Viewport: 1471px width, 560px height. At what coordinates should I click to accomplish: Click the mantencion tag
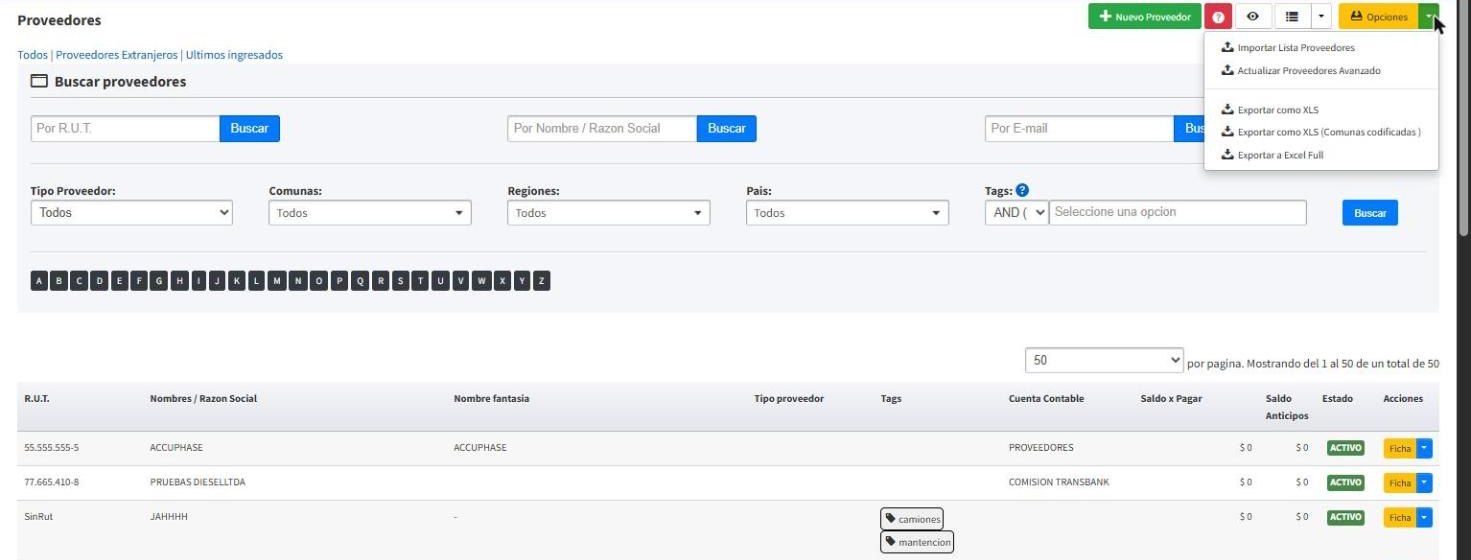click(918, 542)
